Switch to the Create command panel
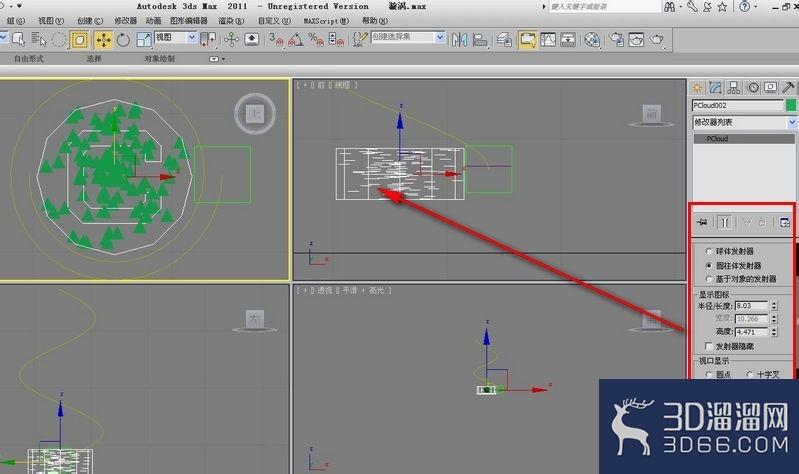This screenshot has width=799, height=474. [697, 88]
